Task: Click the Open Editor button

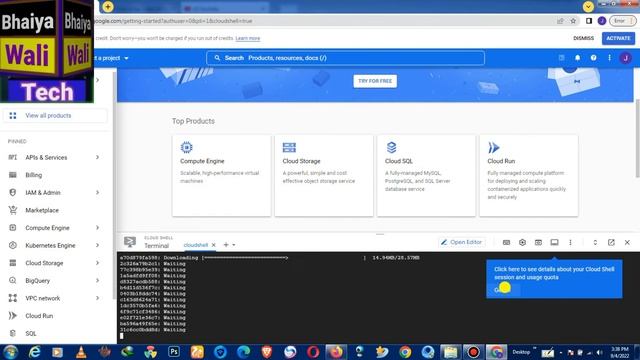Action: tap(462, 242)
